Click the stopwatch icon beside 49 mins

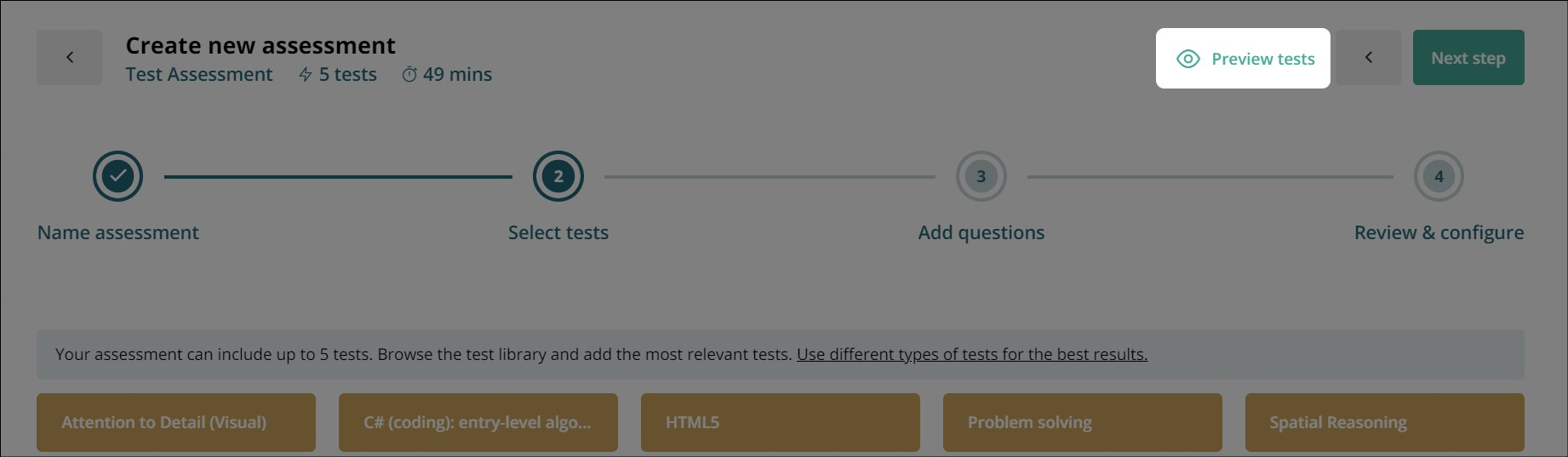409,75
